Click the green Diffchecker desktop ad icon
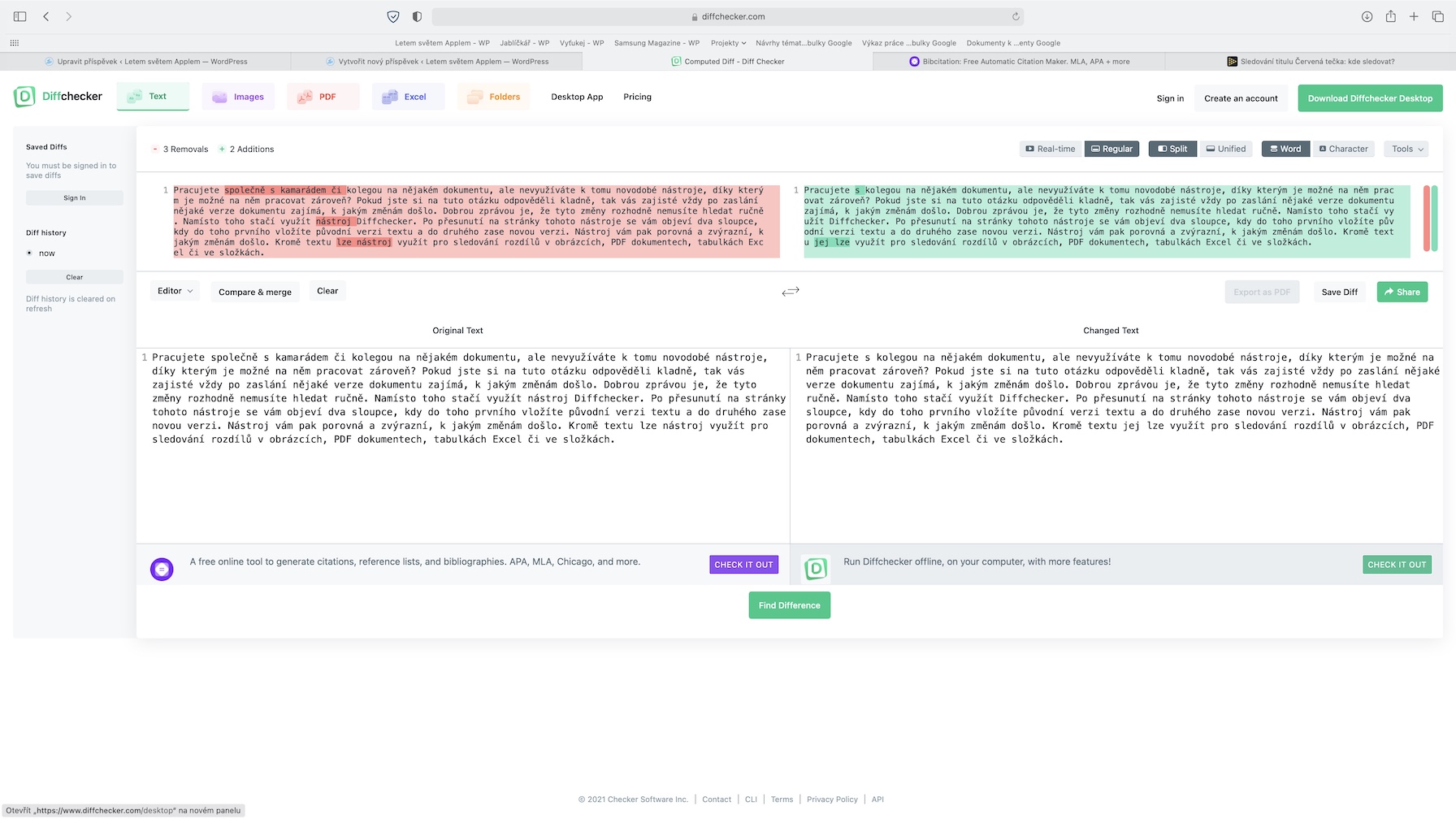This screenshot has width=1456, height=819. point(816,569)
